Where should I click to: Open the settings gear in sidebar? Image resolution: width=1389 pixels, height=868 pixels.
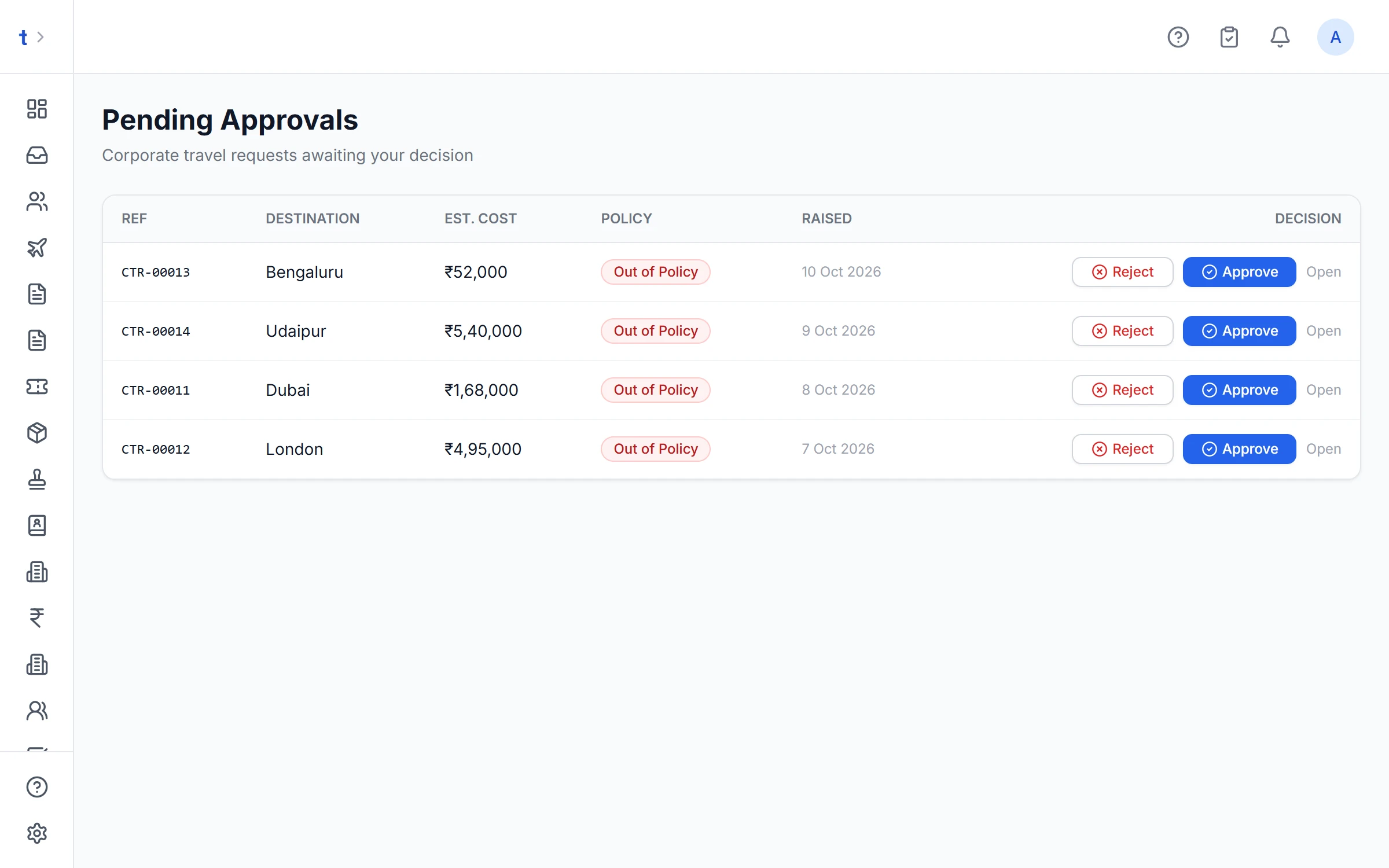[36, 833]
